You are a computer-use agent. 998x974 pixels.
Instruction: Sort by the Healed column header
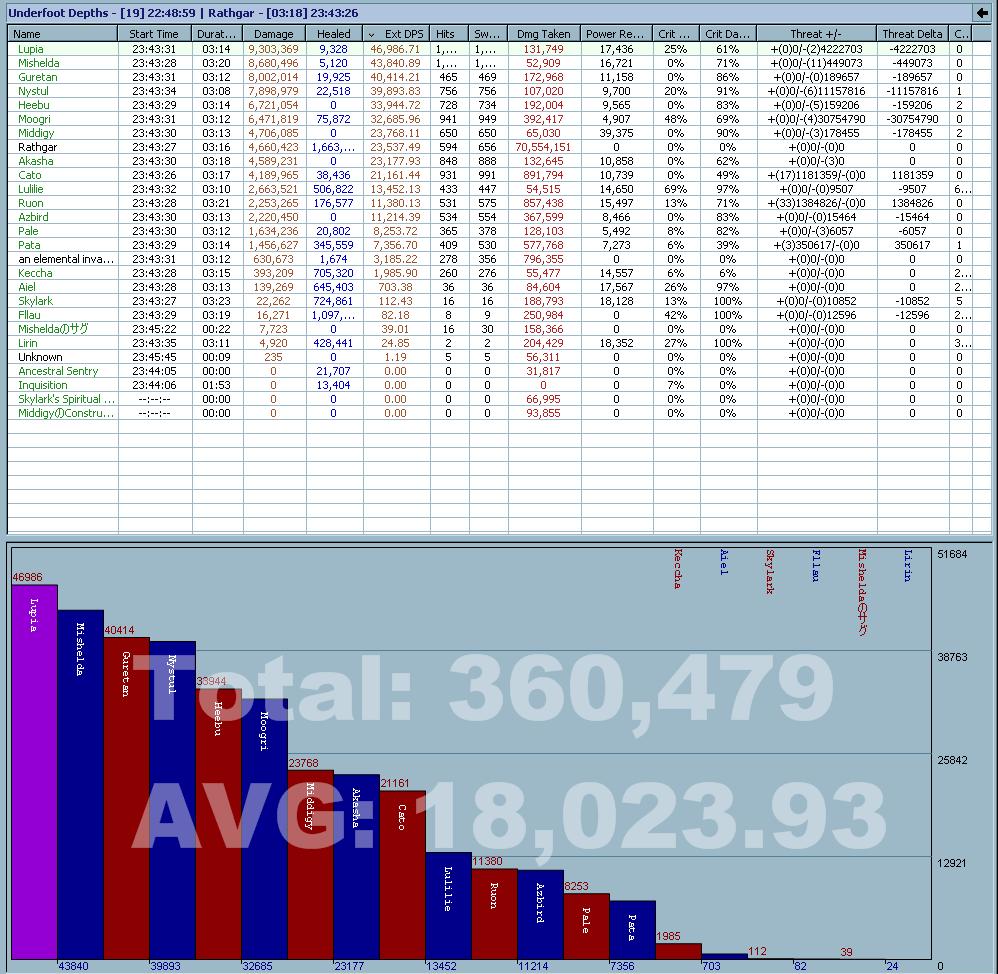334,34
